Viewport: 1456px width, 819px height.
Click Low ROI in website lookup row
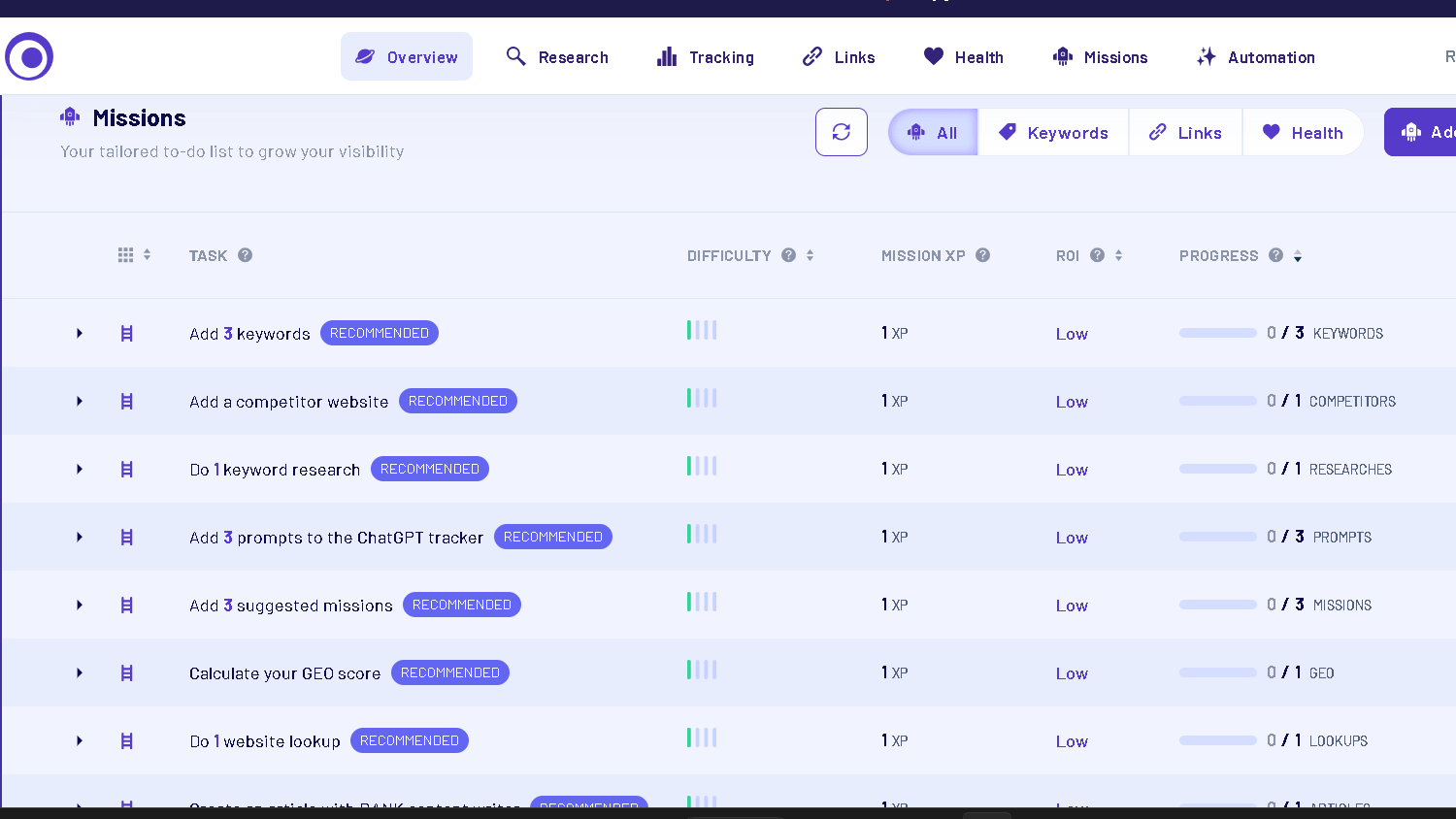click(x=1072, y=741)
